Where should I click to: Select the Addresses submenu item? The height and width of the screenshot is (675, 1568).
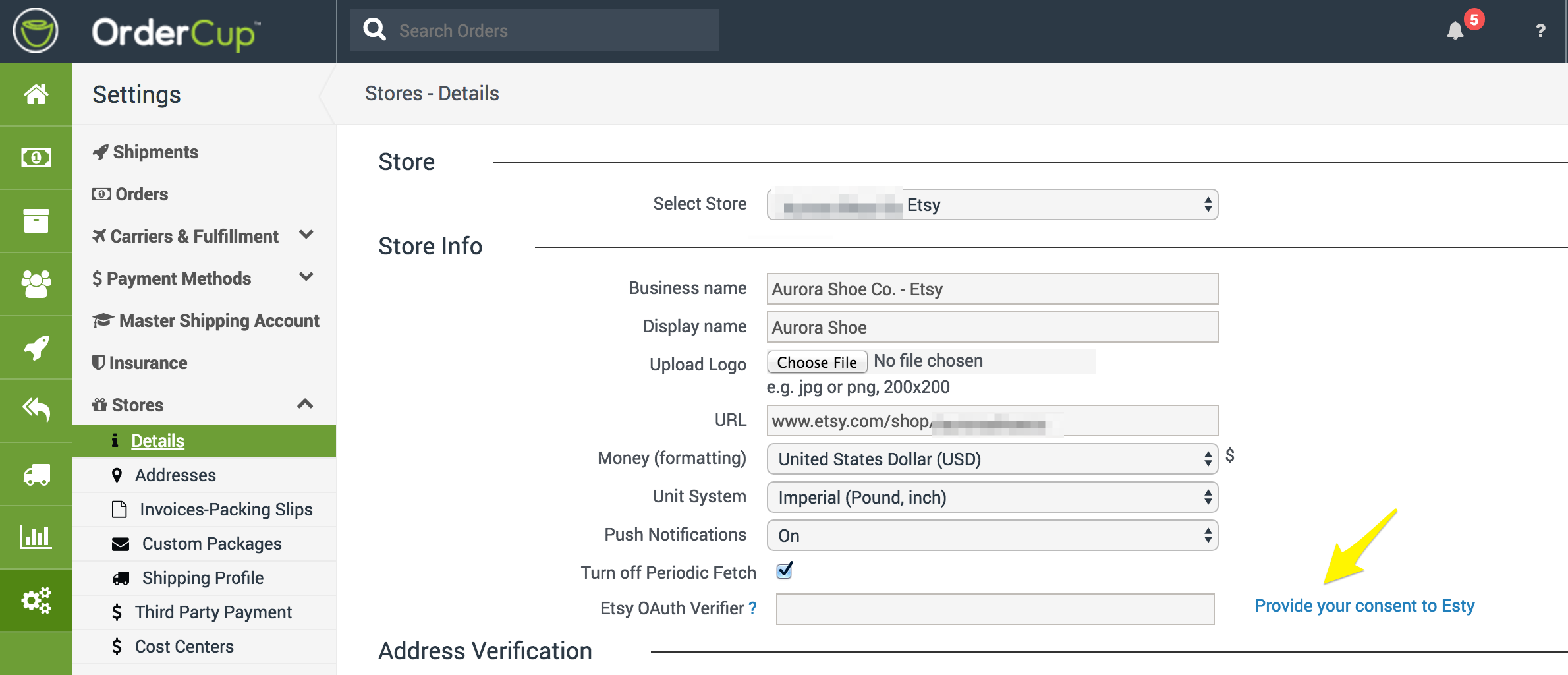[204, 475]
